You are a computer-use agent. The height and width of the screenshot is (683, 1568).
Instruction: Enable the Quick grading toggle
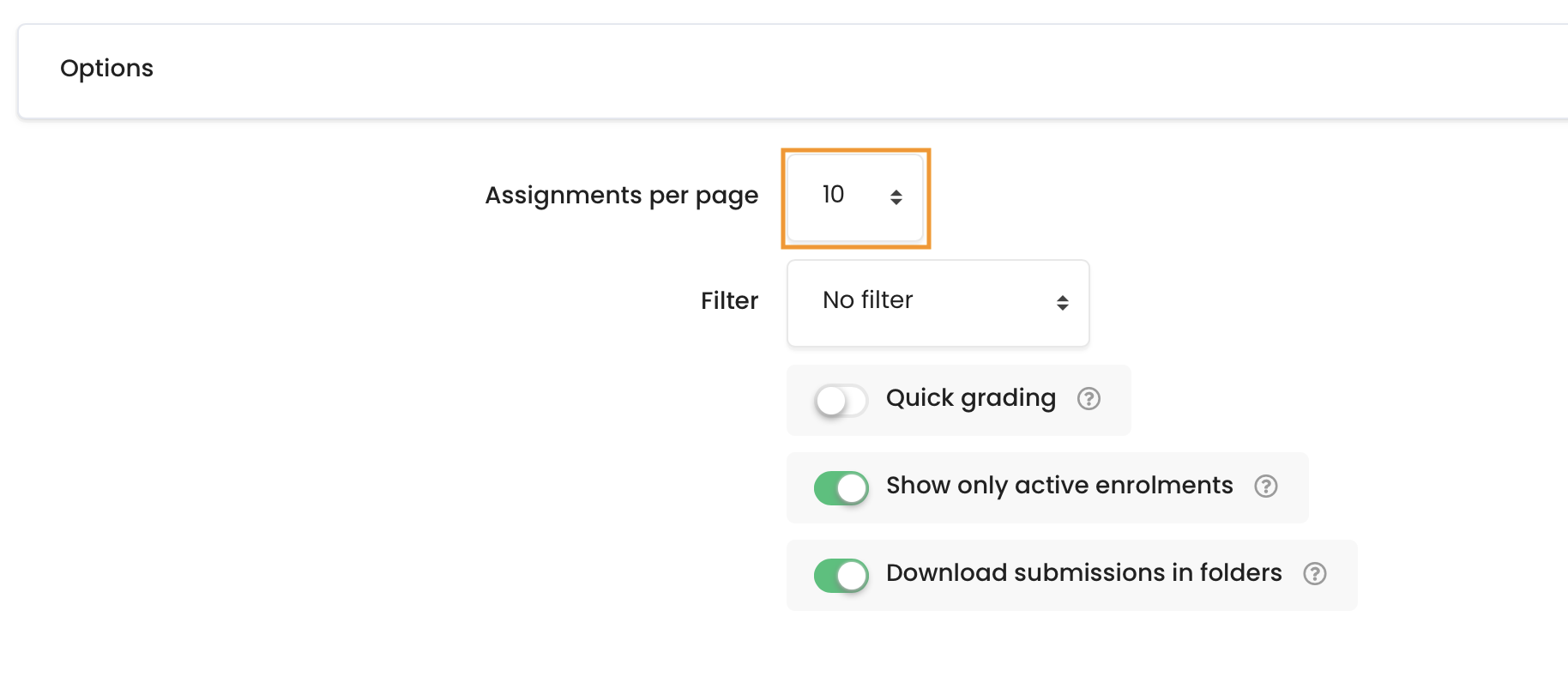click(x=840, y=400)
